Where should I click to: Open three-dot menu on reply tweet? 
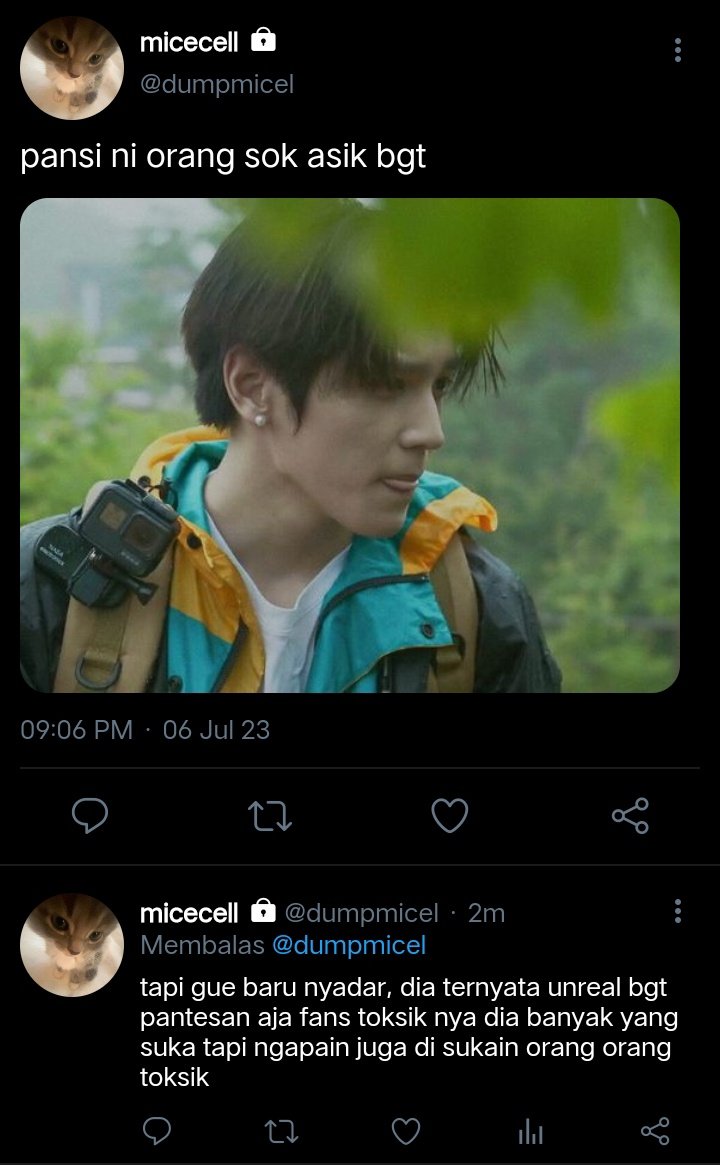tap(678, 911)
